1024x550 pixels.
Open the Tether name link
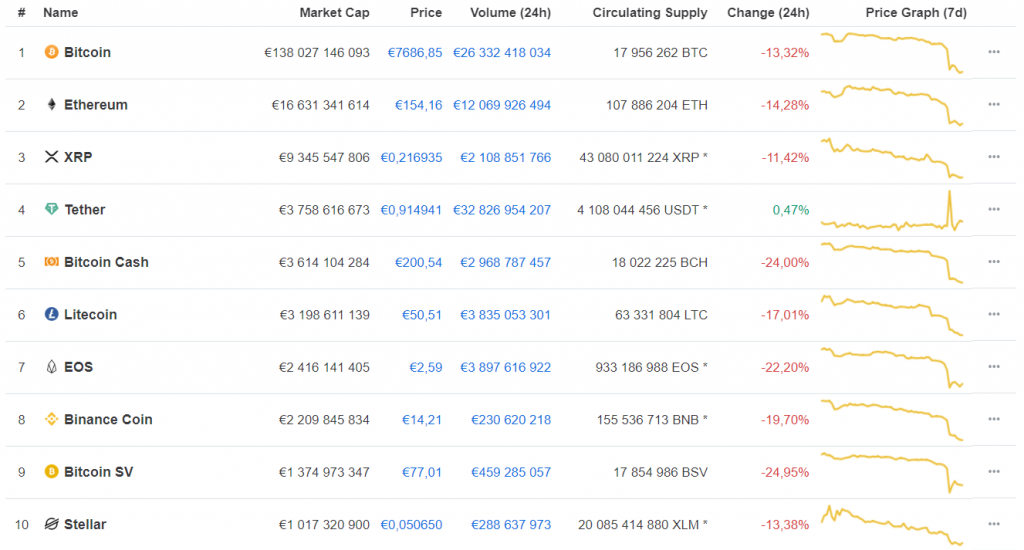(x=85, y=210)
